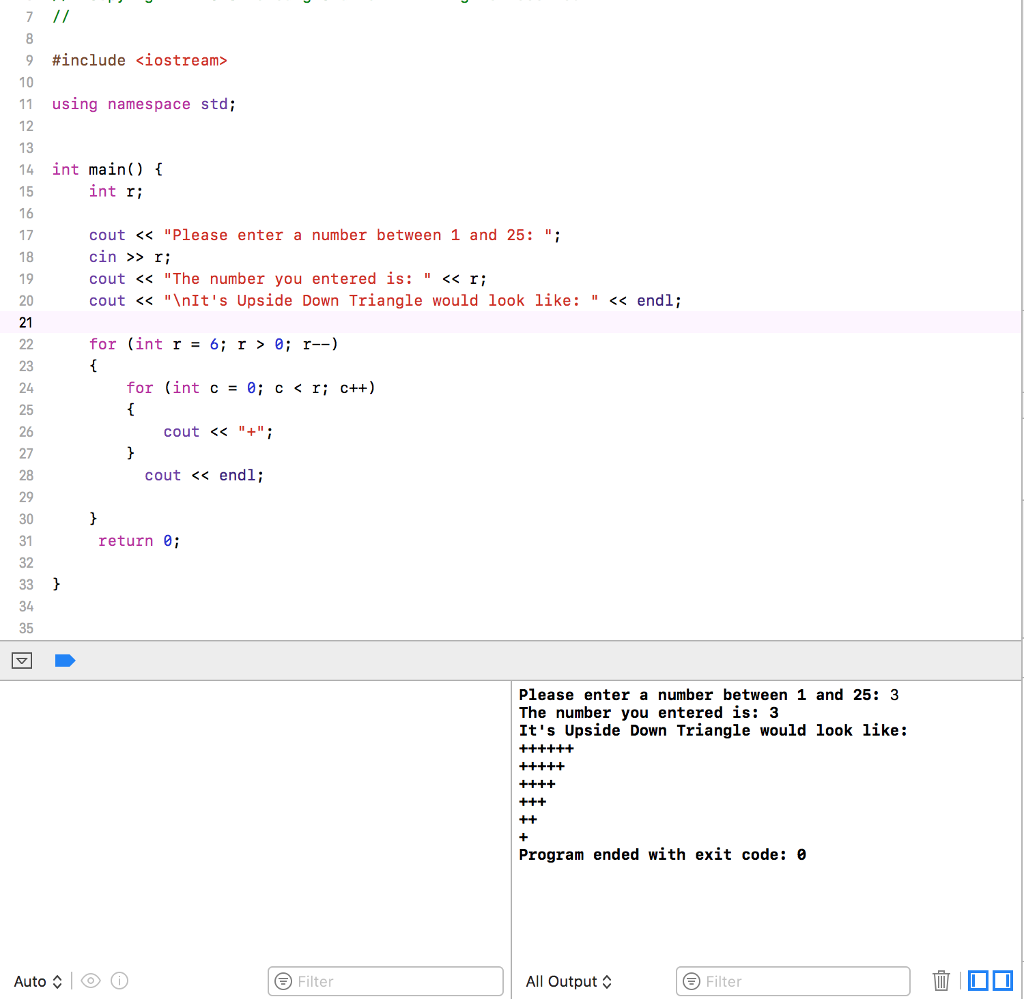Viewport: 1024px width, 999px height.
Task: Click the Quick Look eye icon
Action: click(x=89, y=981)
